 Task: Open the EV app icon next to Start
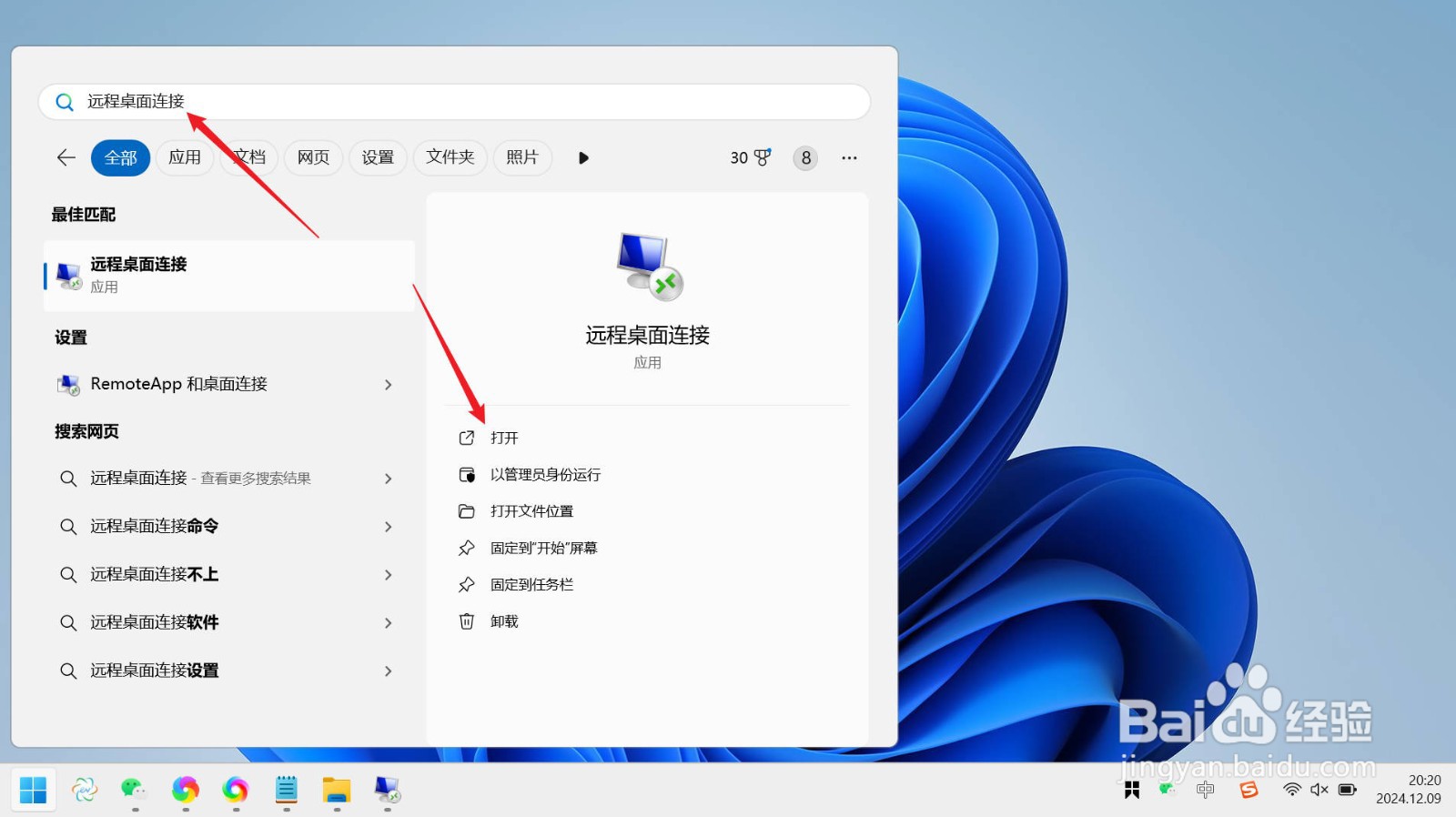(x=85, y=790)
